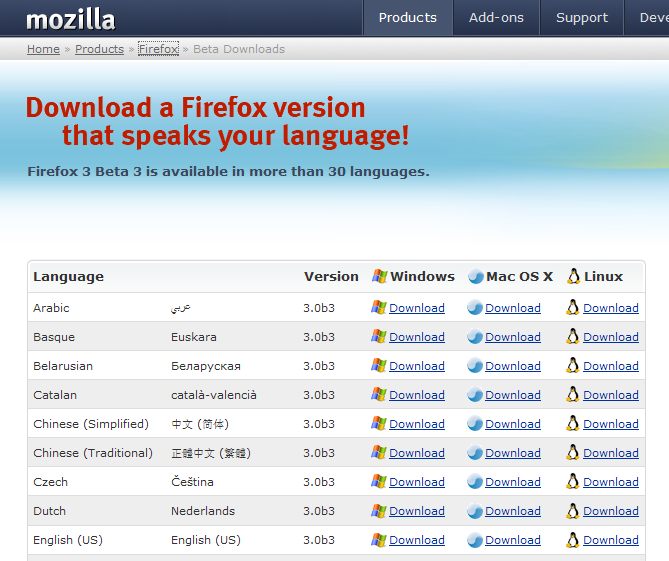The width and height of the screenshot is (669, 561).
Task: Click the Linux column header
Action: [x=595, y=276]
